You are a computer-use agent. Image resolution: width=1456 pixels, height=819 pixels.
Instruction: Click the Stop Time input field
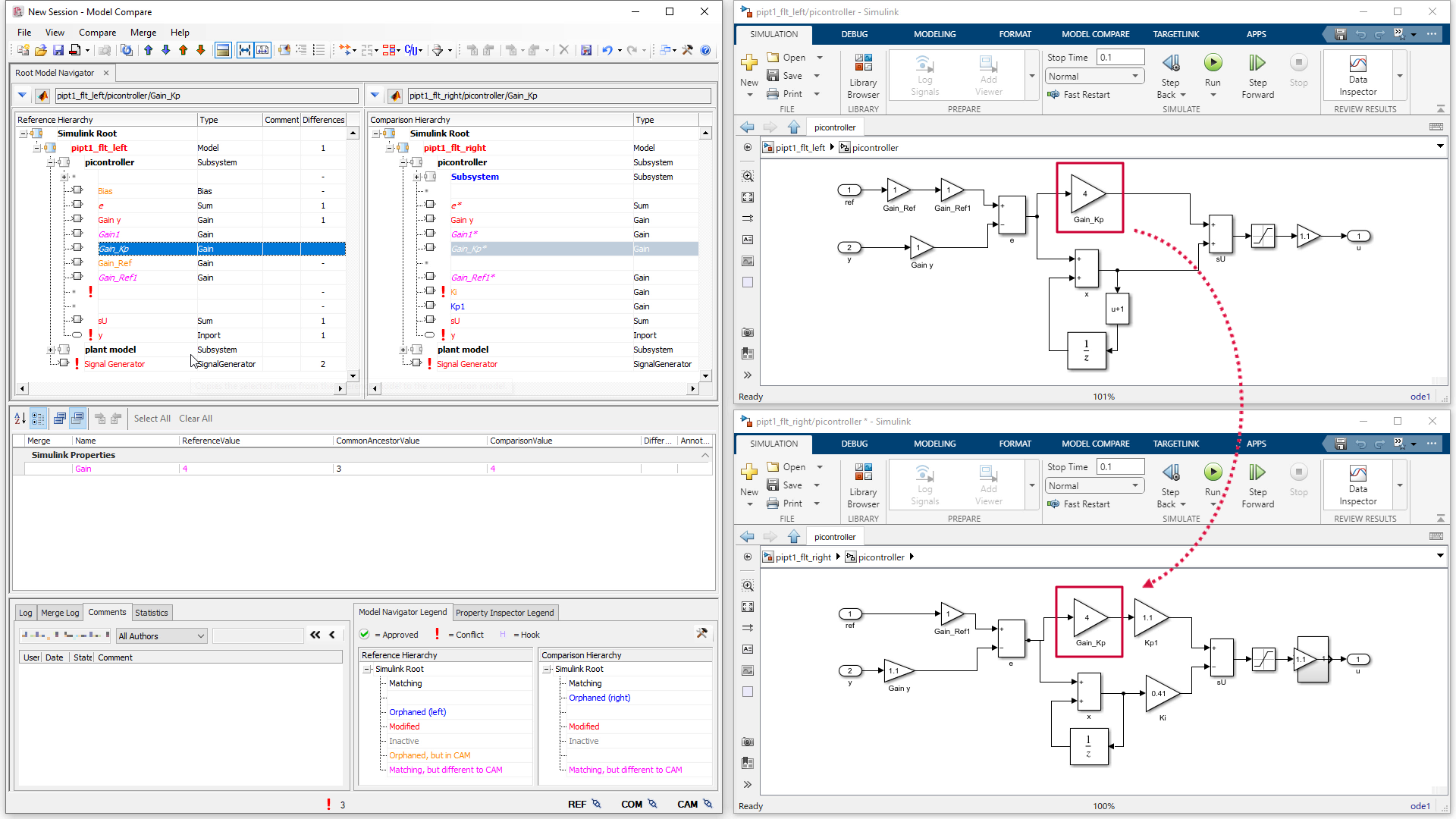click(x=1120, y=56)
